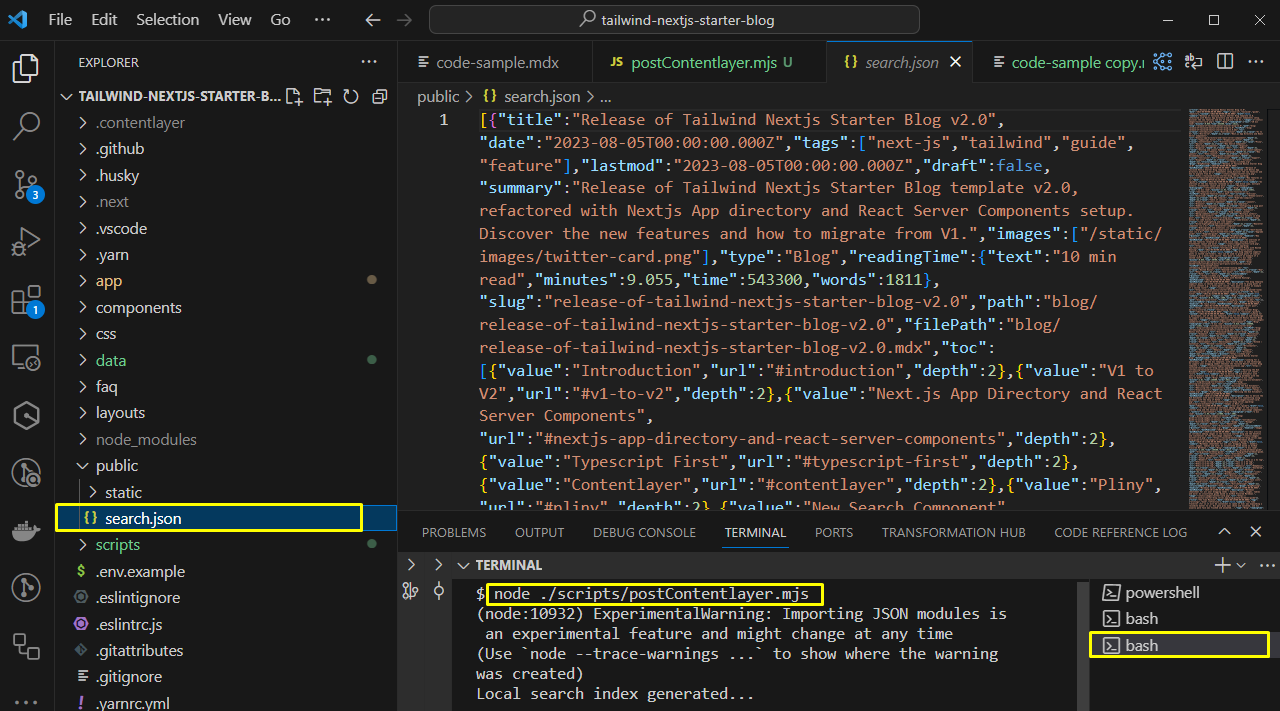Screen dimensions: 1280x711
Task: Open the Extensions view
Action: coord(26,300)
